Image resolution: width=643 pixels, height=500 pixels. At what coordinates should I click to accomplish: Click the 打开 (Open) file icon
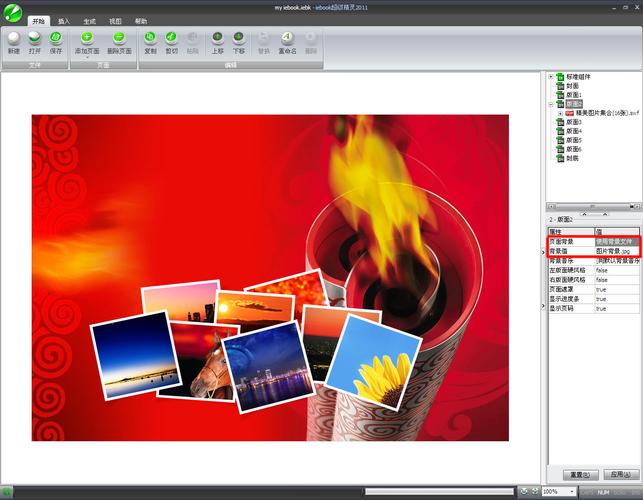35,39
